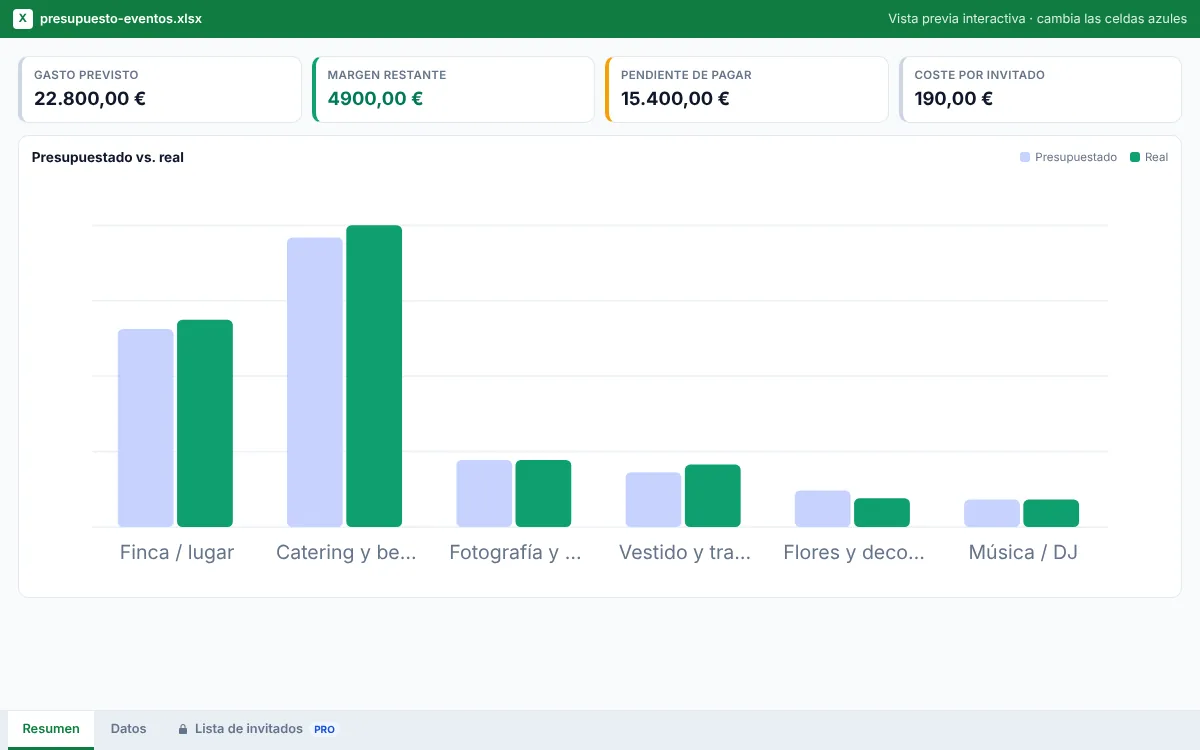Click the green Excel file icon

(x=23, y=19)
